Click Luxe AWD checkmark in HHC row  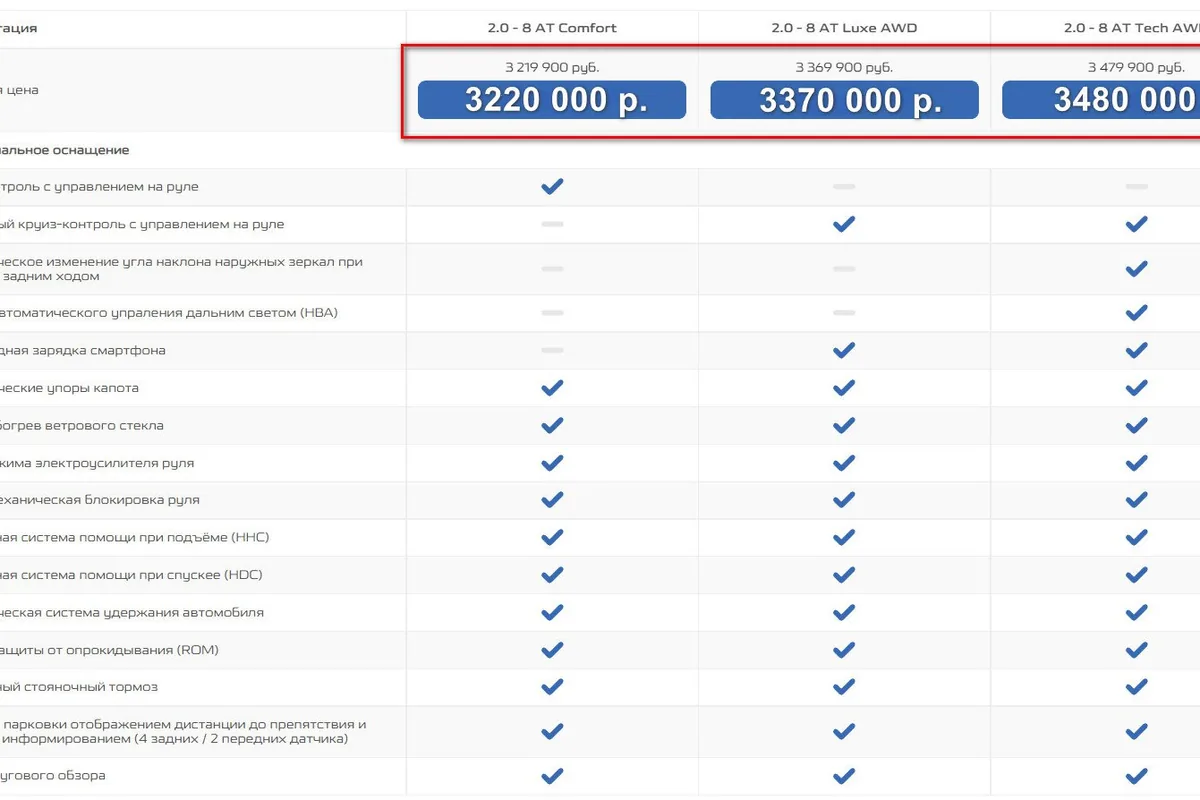(844, 537)
